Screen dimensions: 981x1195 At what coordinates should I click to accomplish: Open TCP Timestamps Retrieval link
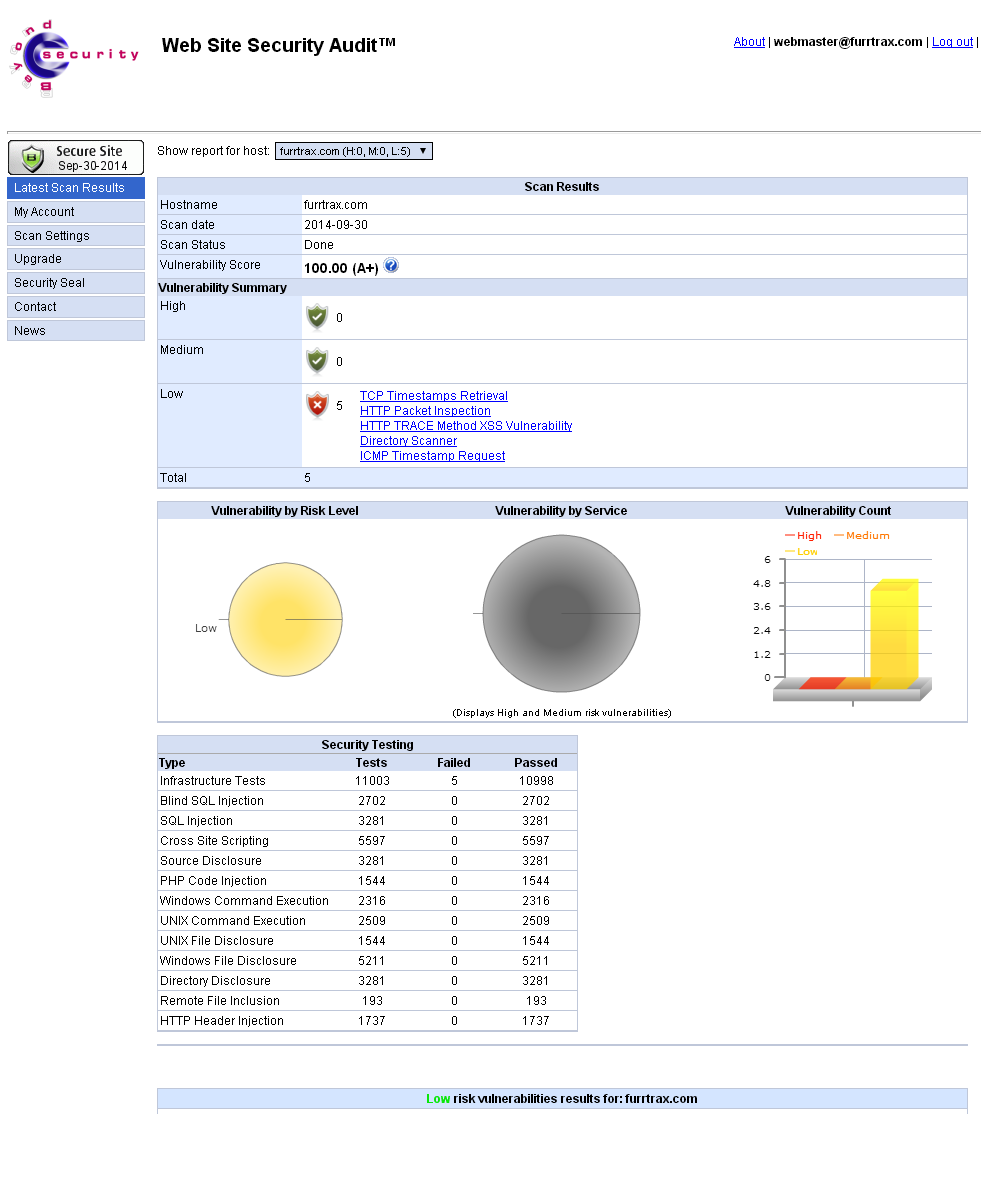433,396
